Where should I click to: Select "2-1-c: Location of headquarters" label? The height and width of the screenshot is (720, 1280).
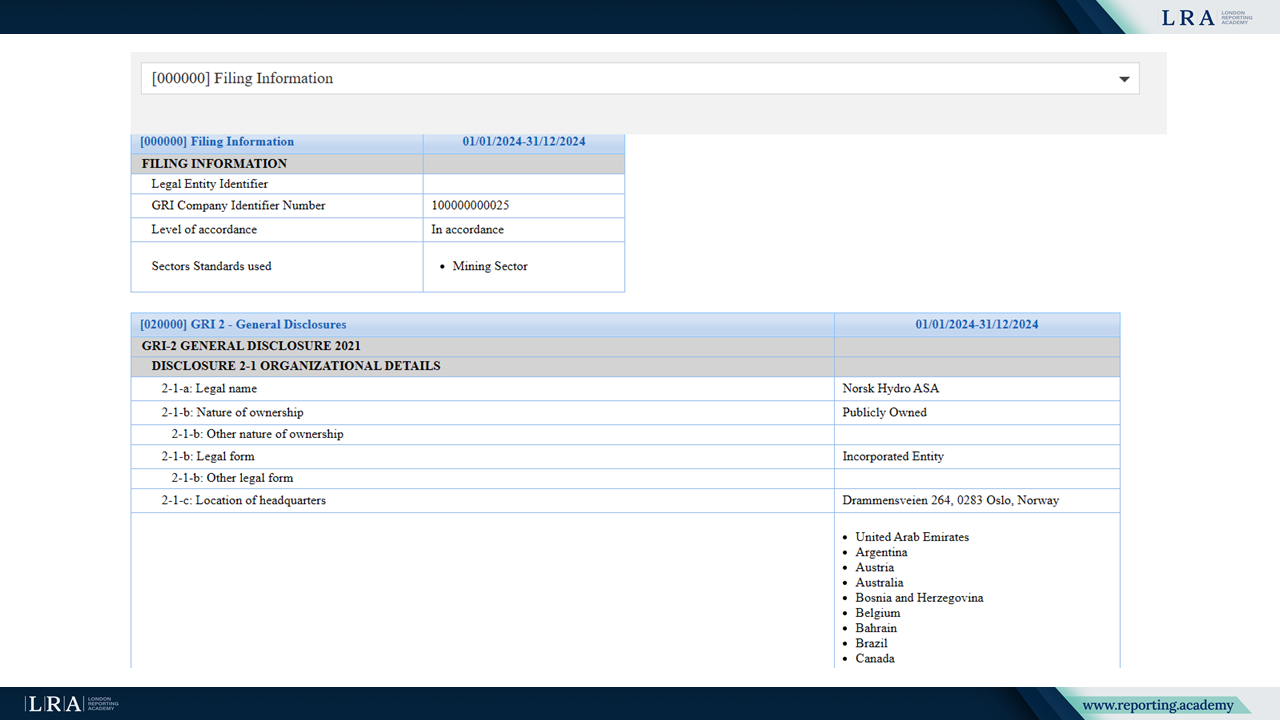tap(243, 501)
